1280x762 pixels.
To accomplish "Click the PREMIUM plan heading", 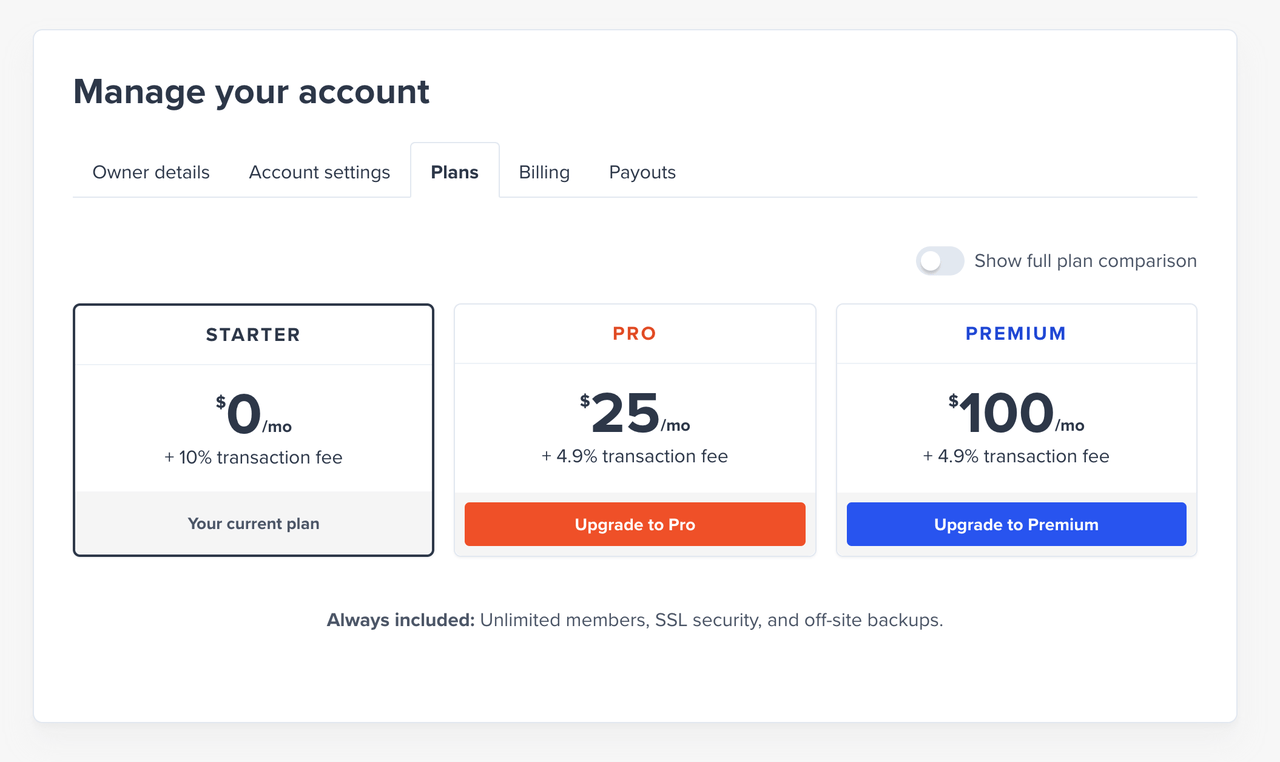I will pos(1016,334).
